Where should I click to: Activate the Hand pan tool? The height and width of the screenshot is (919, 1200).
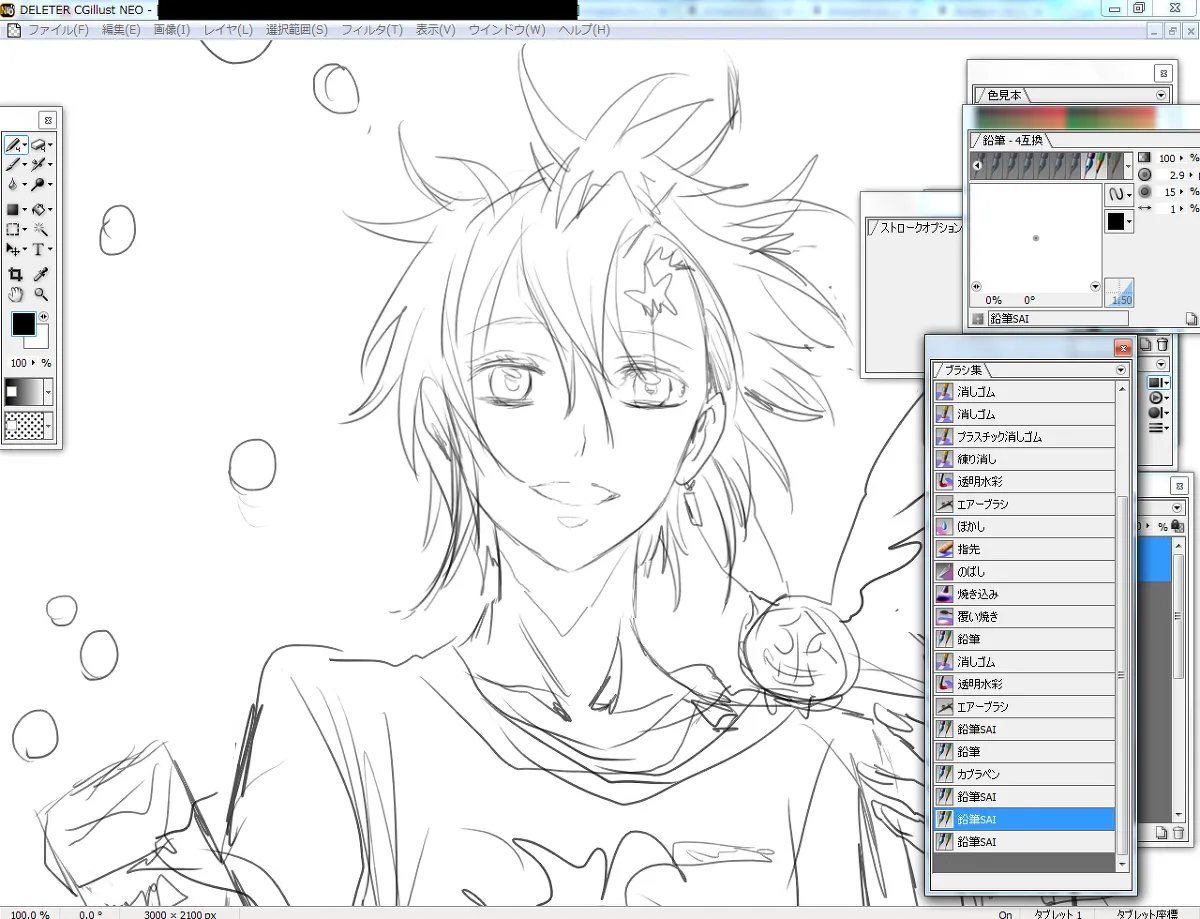(15, 294)
